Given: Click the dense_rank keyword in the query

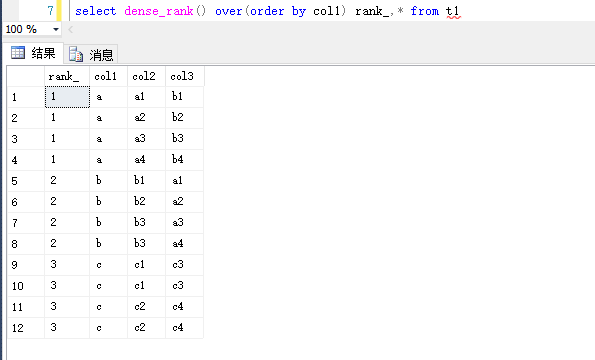Looking at the screenshot, I should click(x=159, y=11).
